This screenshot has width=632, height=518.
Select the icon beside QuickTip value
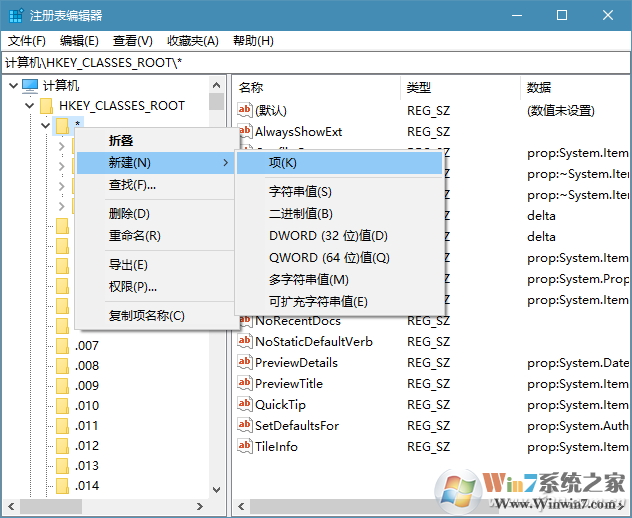[x=245, y=405]
